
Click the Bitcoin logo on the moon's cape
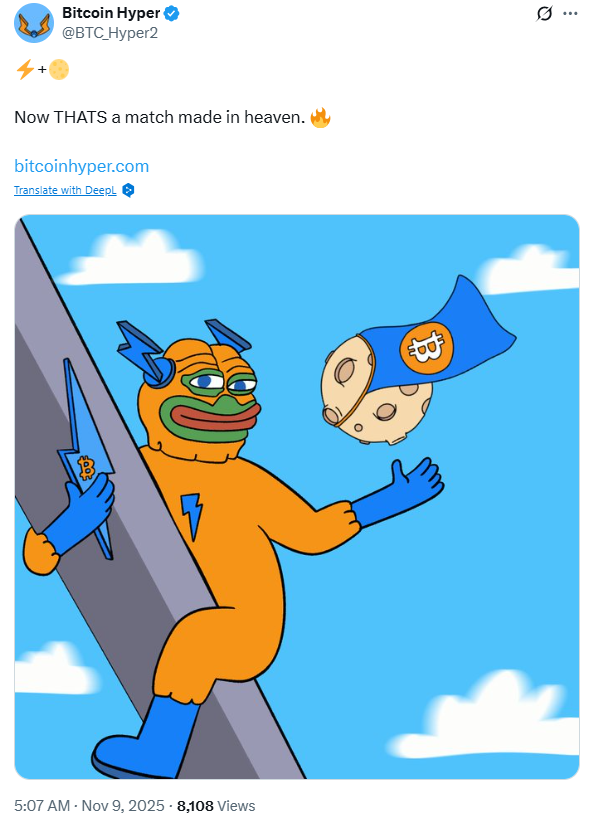425,347
